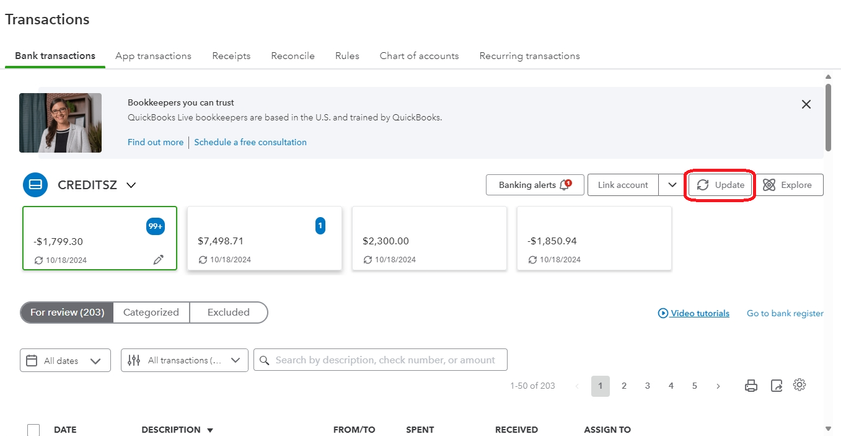841x436 pixels.
Task: Switch to Excluded transactions view
Action: click(x=228, y=312)
